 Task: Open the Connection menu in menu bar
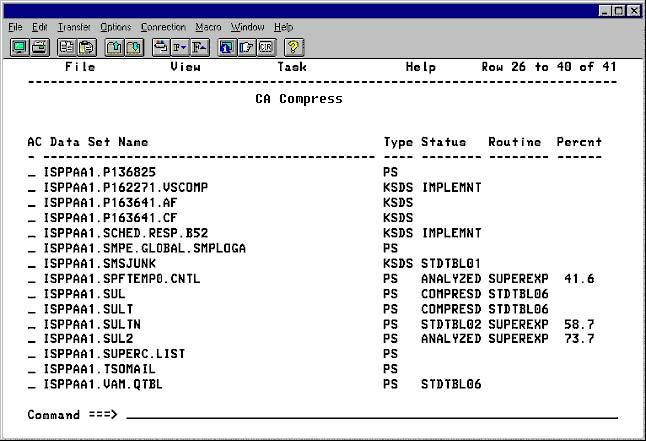[163, 26]
